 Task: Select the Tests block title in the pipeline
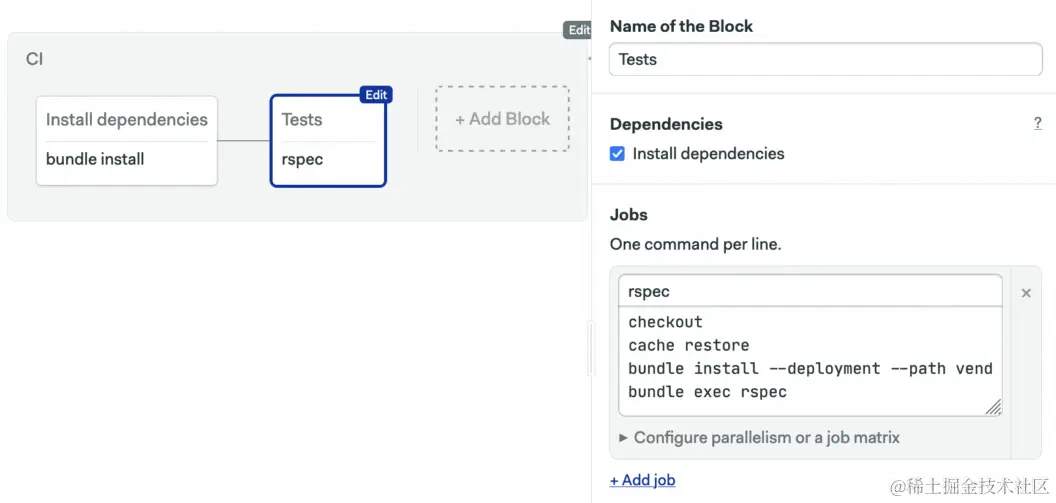pyautogui.click(x=302, y=120)
